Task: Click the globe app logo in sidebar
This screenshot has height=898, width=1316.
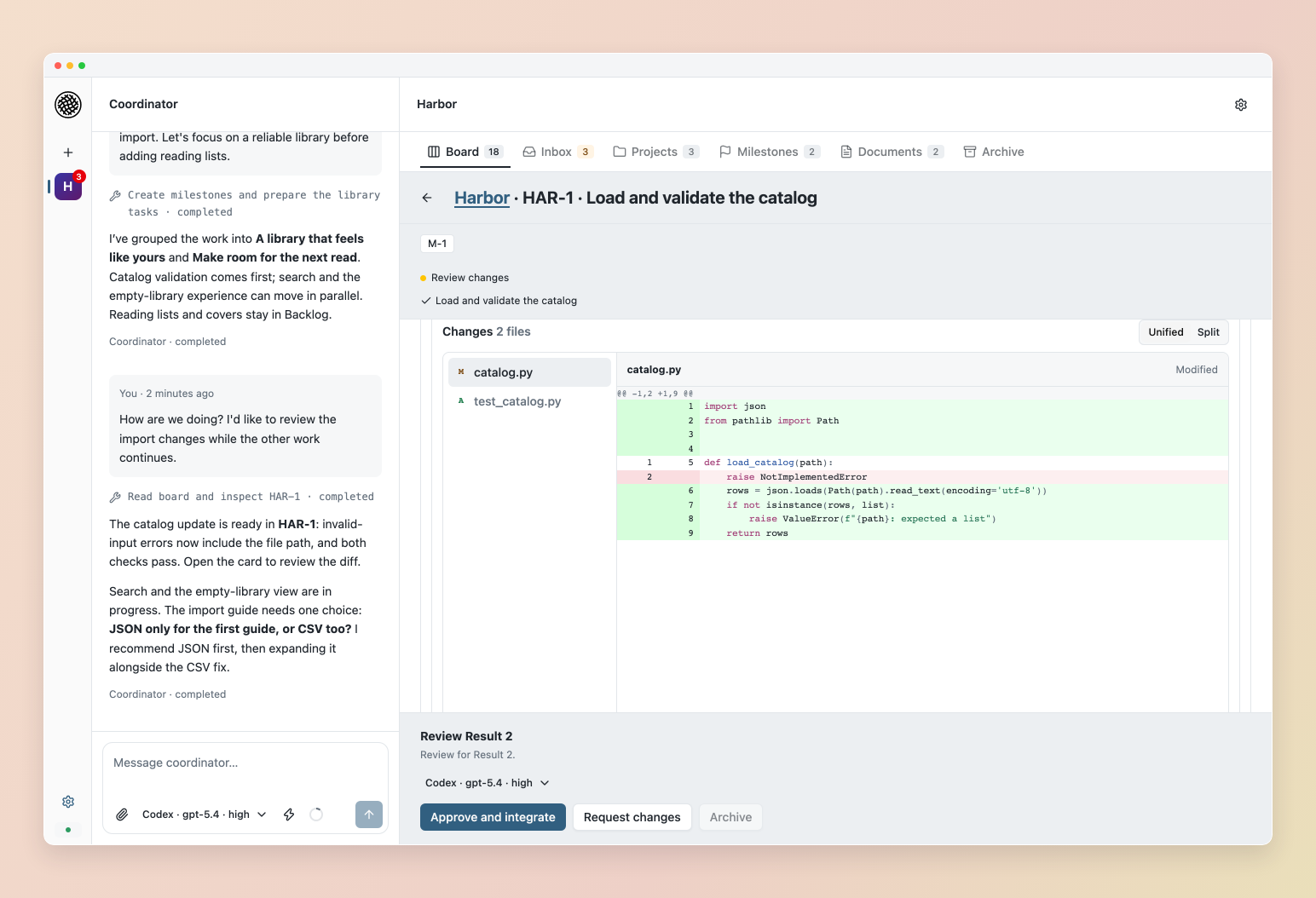Action: point(68,105)
